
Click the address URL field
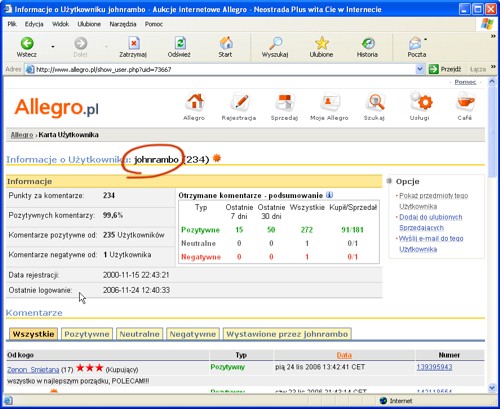tap(225, 69)
